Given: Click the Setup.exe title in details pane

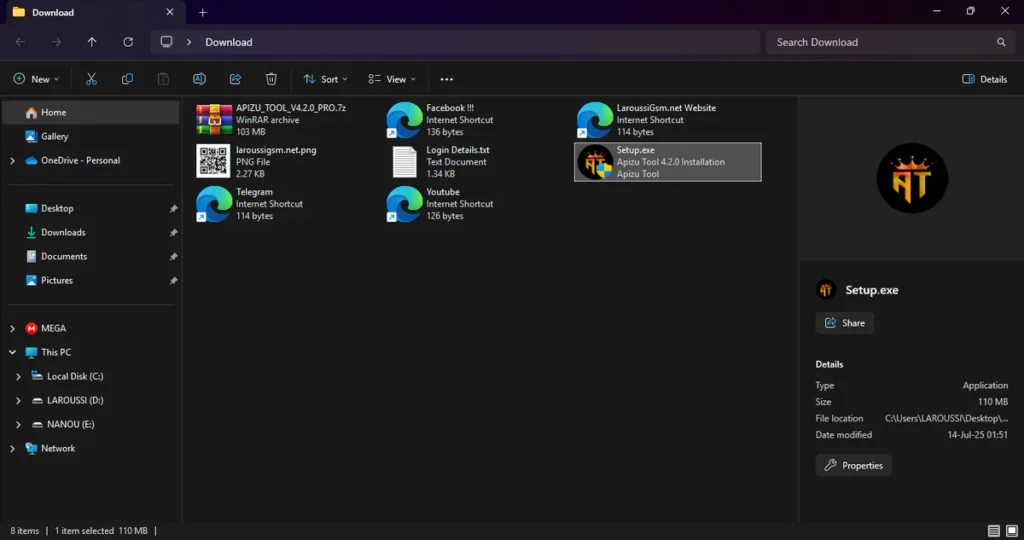Looking at the screenshot, I should [x=872, y=290].
